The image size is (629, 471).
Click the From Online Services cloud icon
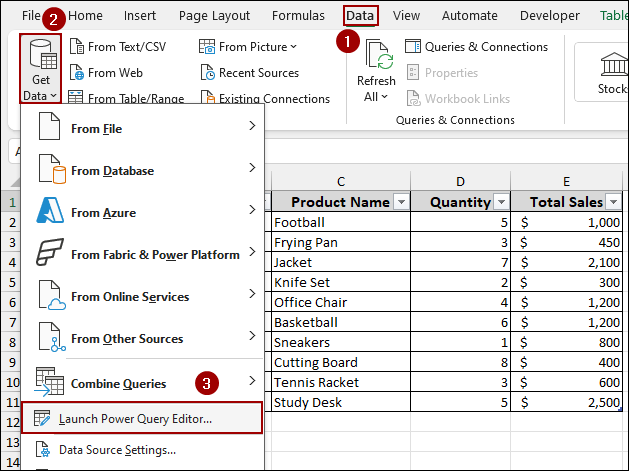(52, 296)
